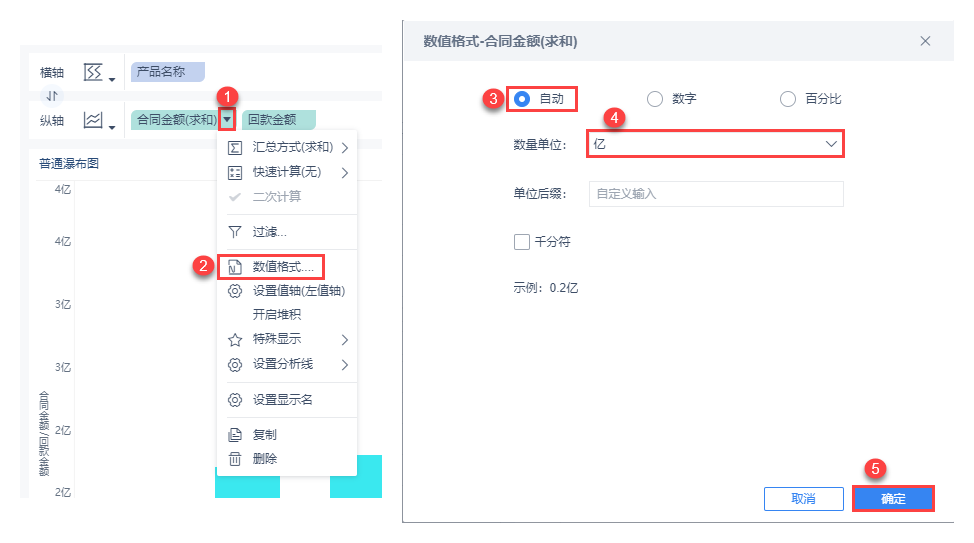
Task: Enable the 千分符 checkbox
Action: [521, 241]
